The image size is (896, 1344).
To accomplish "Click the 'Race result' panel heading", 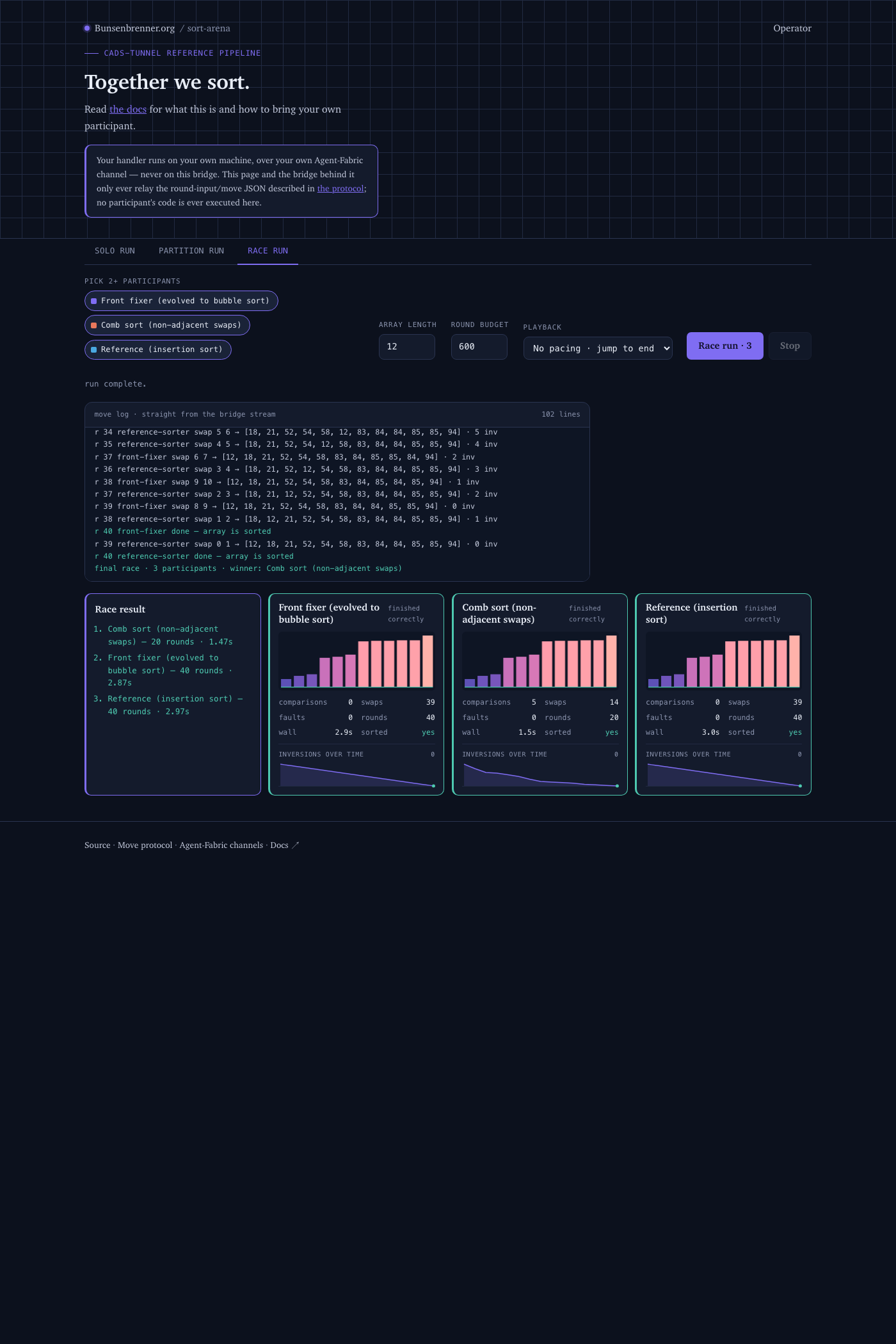I will tap(120, 609).
